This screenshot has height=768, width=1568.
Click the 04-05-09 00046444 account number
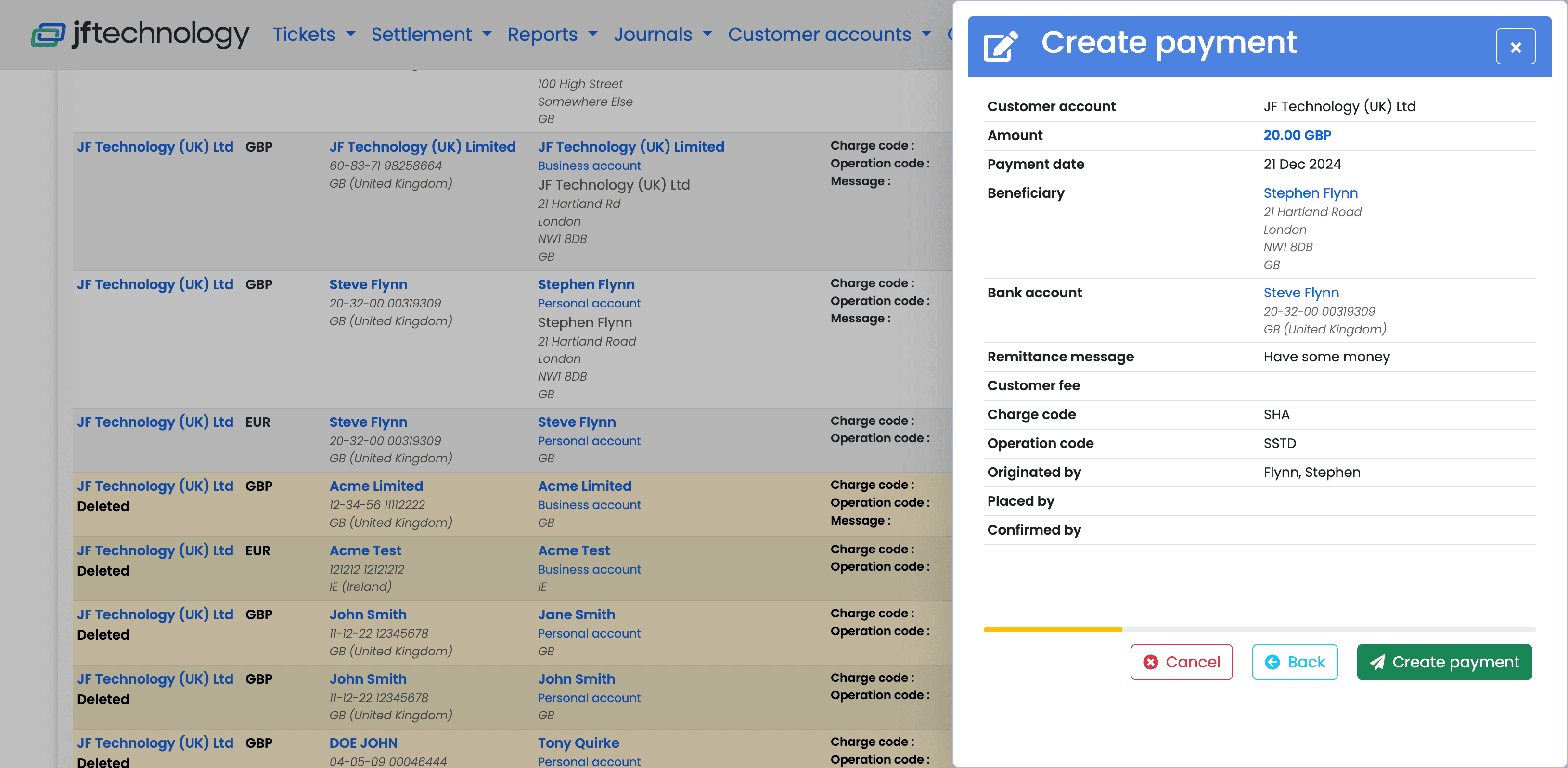tap(388, 761)
